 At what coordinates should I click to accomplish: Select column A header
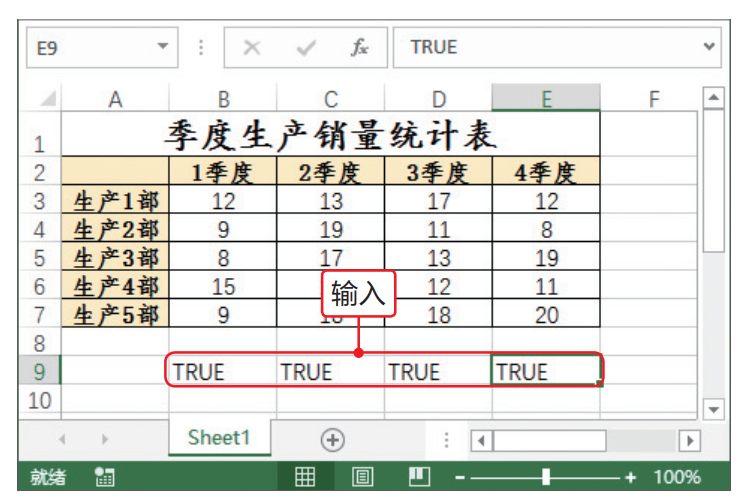coord(115,99)
